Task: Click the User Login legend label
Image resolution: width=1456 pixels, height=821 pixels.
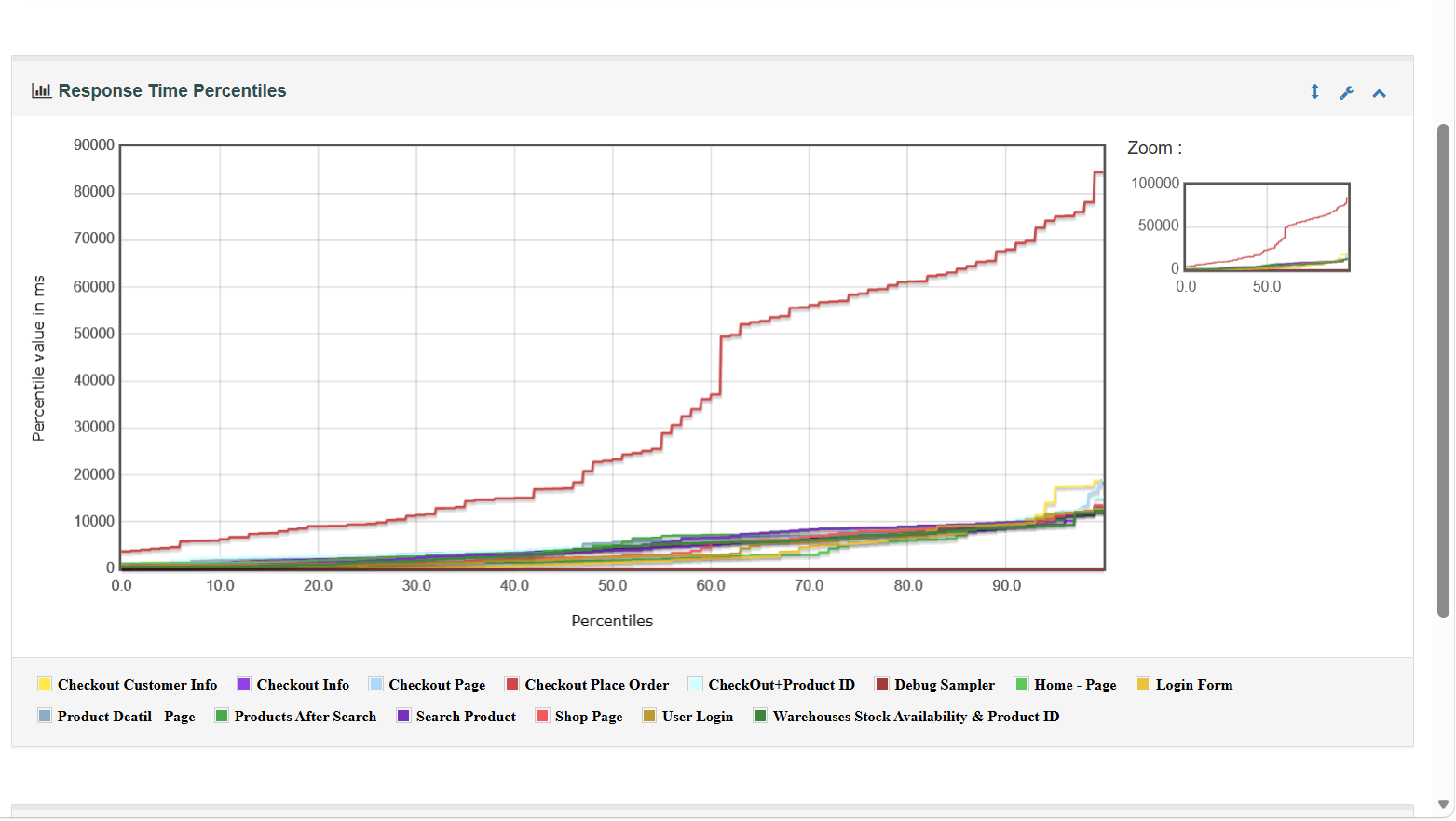Action: [x=698, y=717]
